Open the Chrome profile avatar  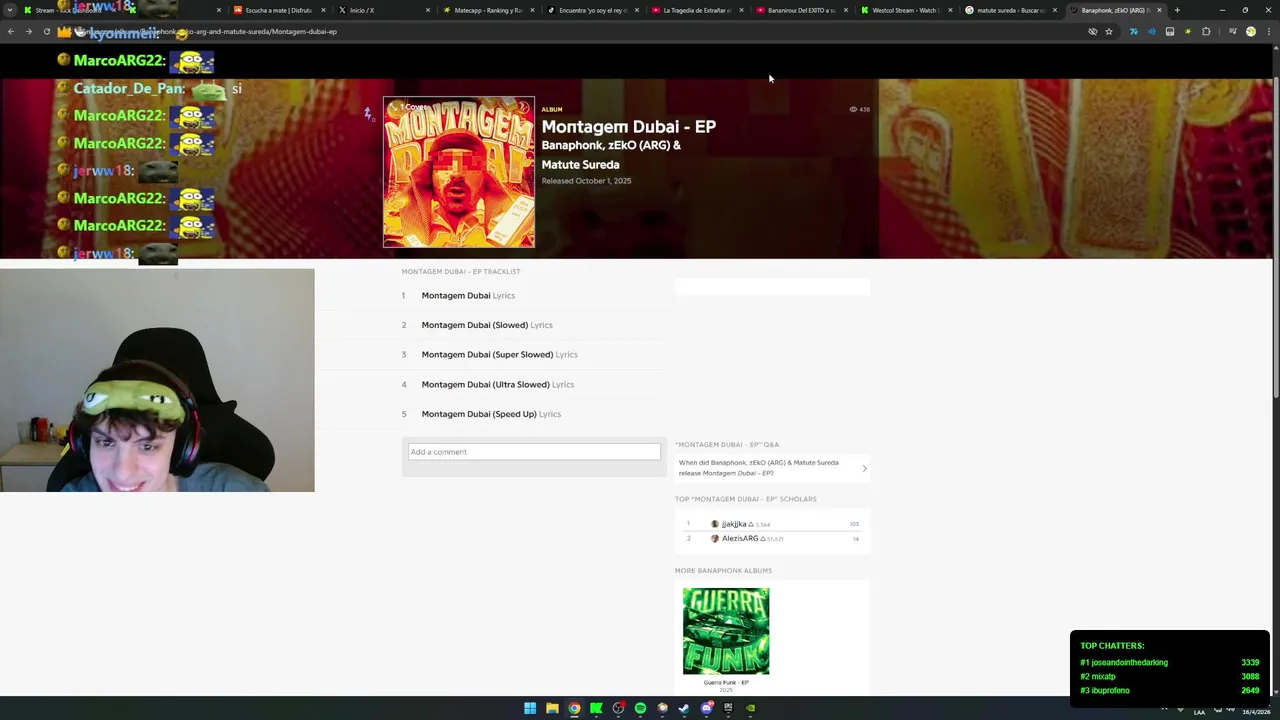tap(1250, 31)
